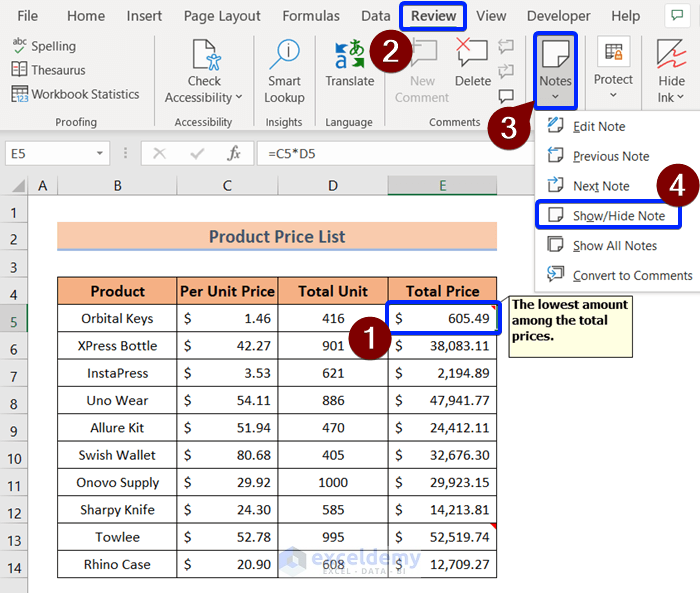Switch to the Formulas tab
This screenshot has height=593, width=700.
click(311, 16)
